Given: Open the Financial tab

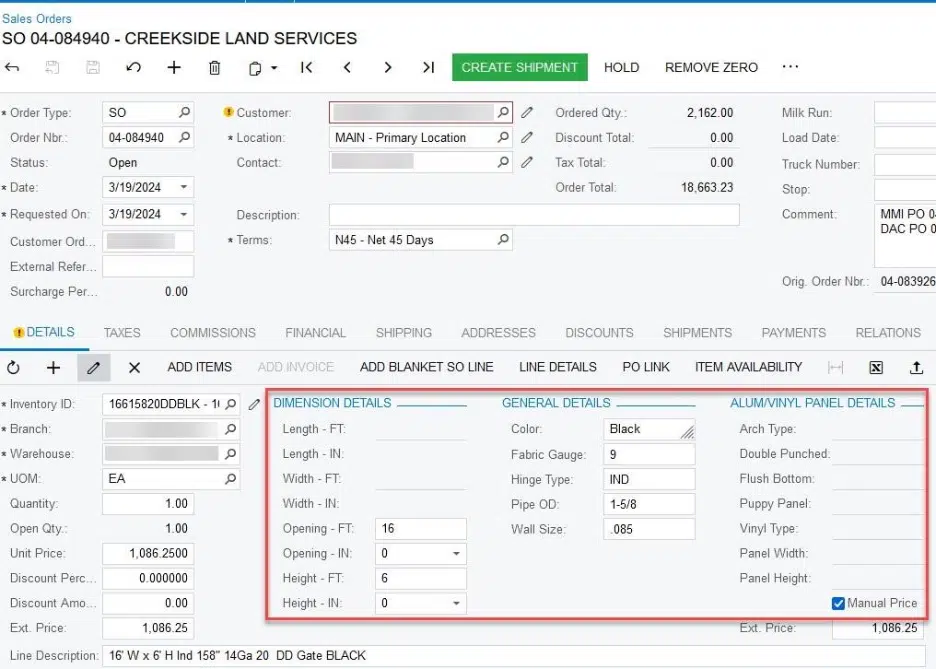Looking at the screenshot, I should [x=315, y=333].
